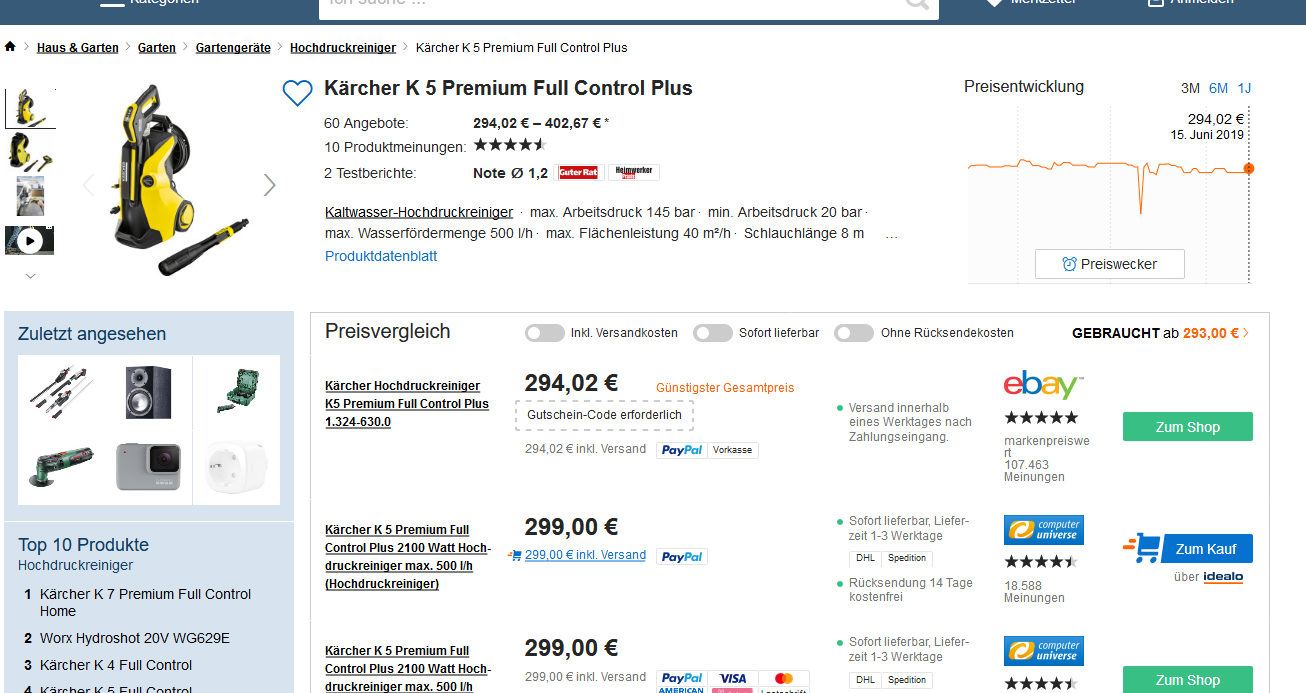Screen dimensions: 1306x693
Task: Click the search magnifier icon
Action: click(x=916, y=2)
